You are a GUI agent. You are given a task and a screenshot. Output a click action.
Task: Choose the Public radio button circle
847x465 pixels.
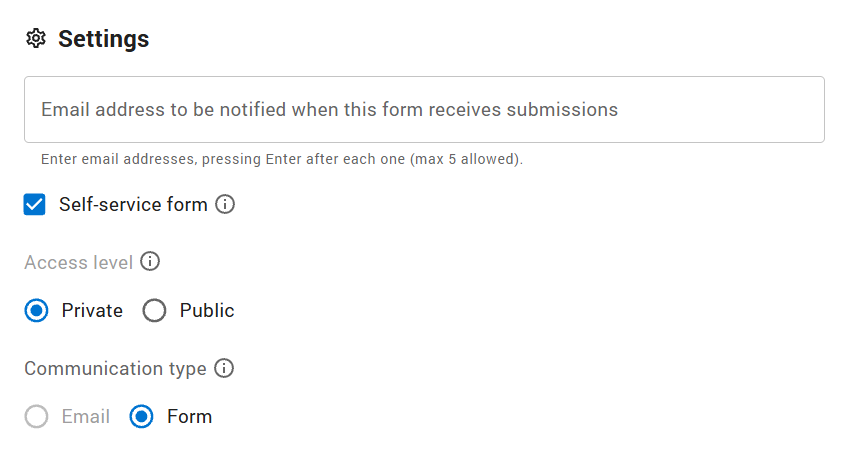pos(154,311)
